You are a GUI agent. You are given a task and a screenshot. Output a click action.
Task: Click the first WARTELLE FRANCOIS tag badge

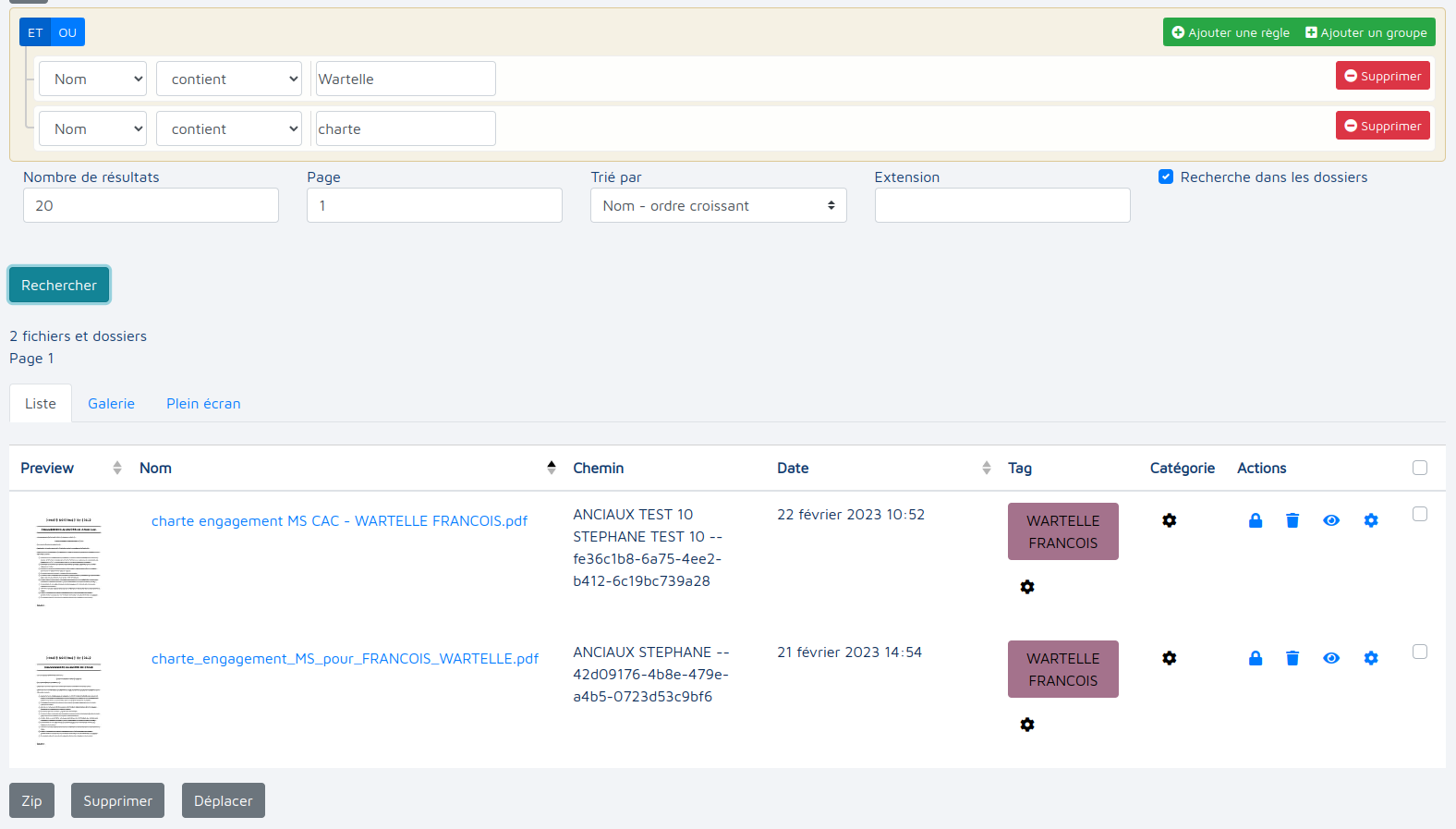(x=1062, y=531)
